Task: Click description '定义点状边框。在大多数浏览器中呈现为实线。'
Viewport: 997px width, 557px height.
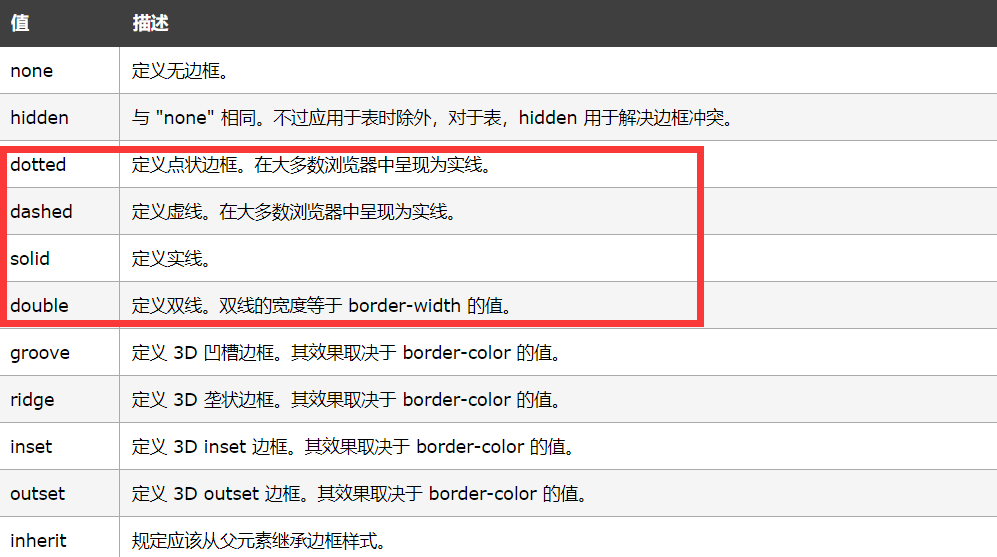Action: tap(312, 165)
